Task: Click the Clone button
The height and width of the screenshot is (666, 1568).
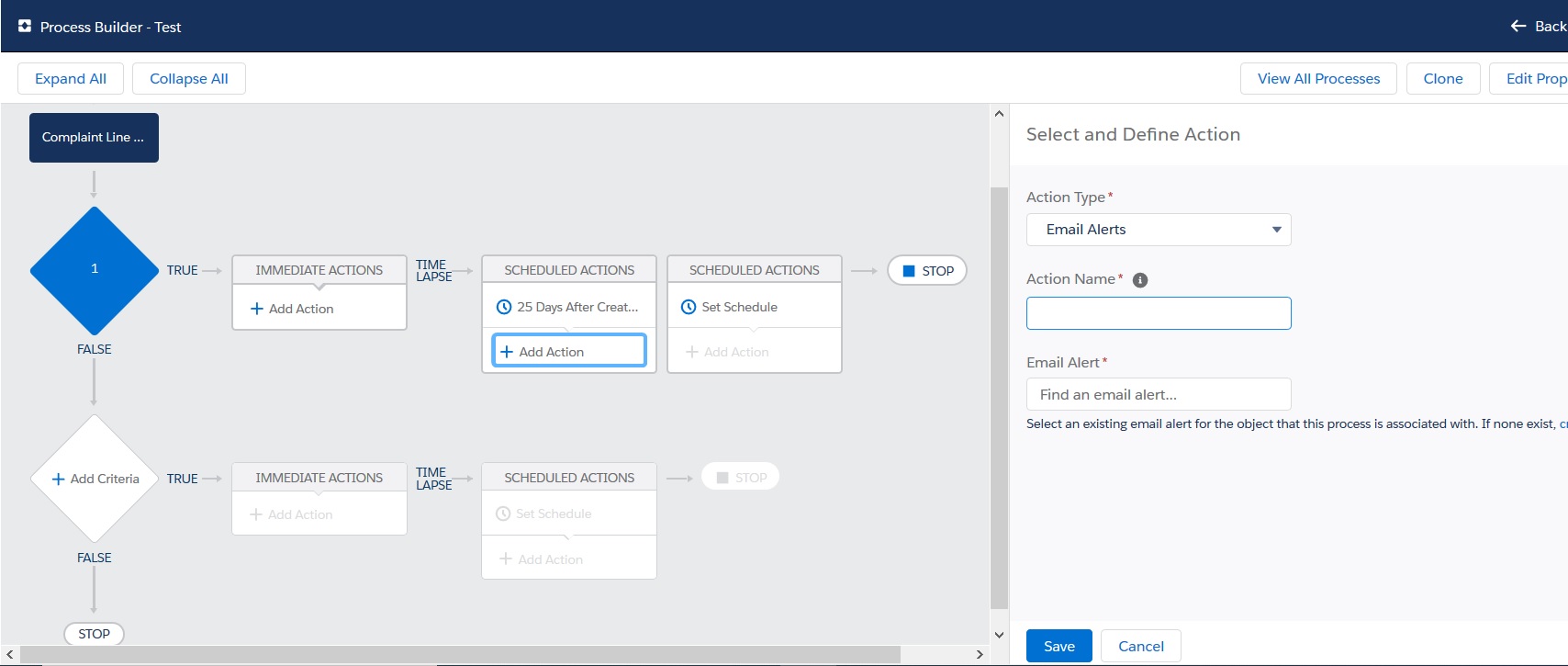Action: (x=1442, y=79)
